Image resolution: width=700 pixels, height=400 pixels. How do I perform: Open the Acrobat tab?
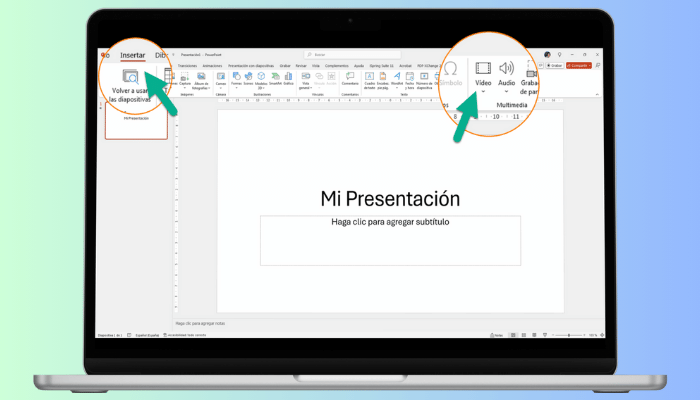pyautogui.click(x=405, y=66)
